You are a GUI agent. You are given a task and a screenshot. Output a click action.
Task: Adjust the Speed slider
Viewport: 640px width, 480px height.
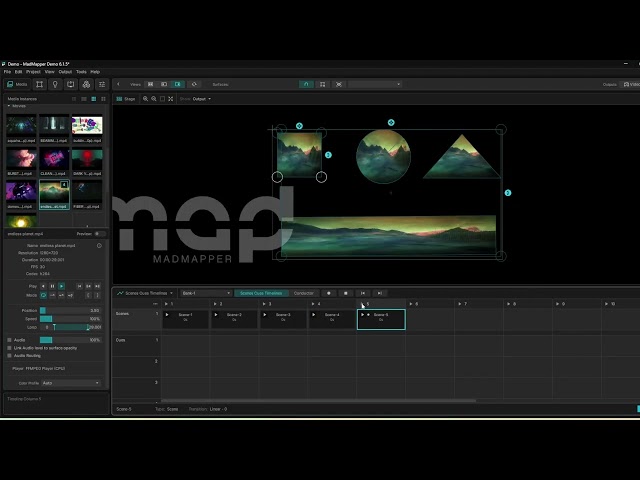[70, 319]
